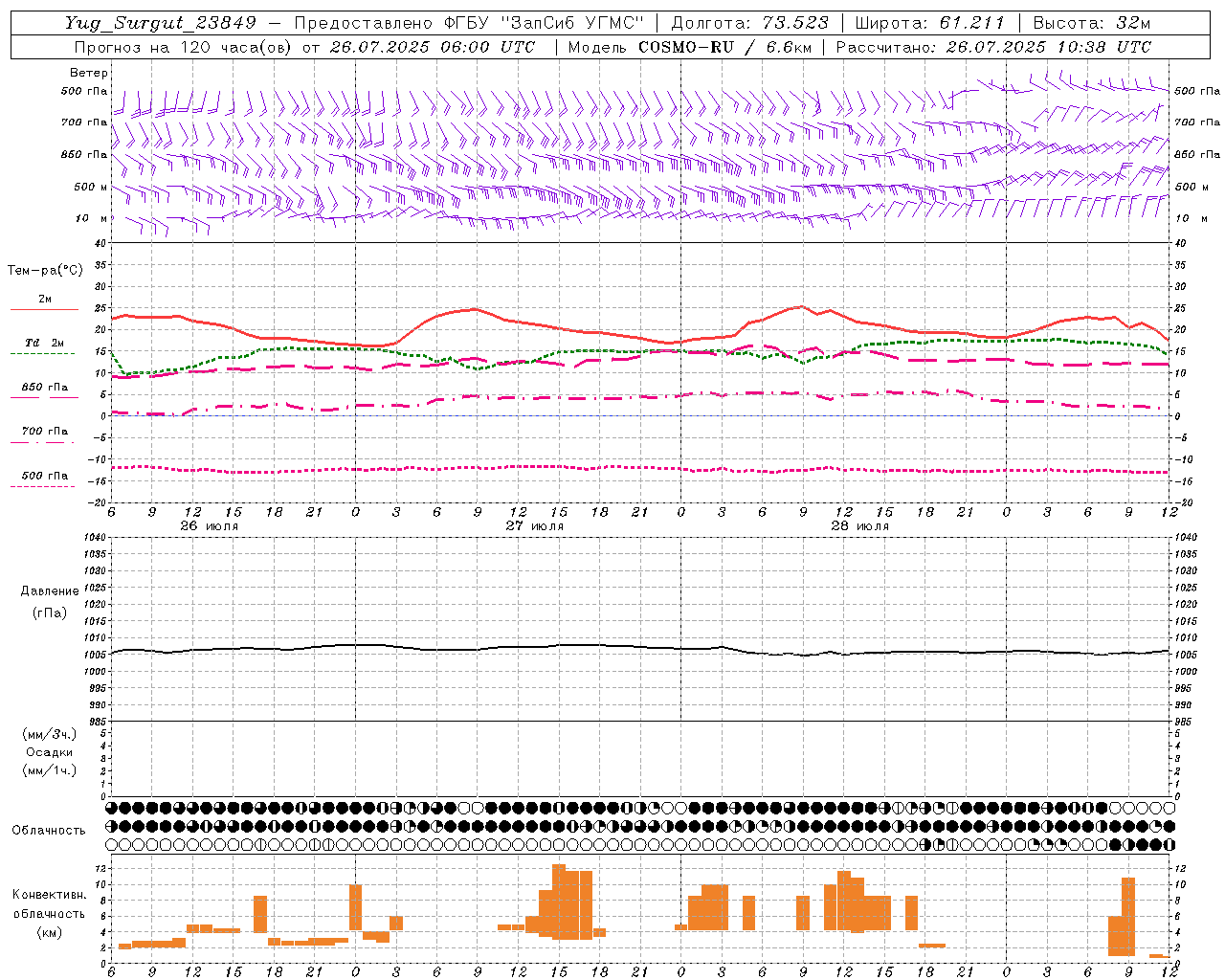Click the pink dotted sample under 500 гПа legend

coord(42,487)
